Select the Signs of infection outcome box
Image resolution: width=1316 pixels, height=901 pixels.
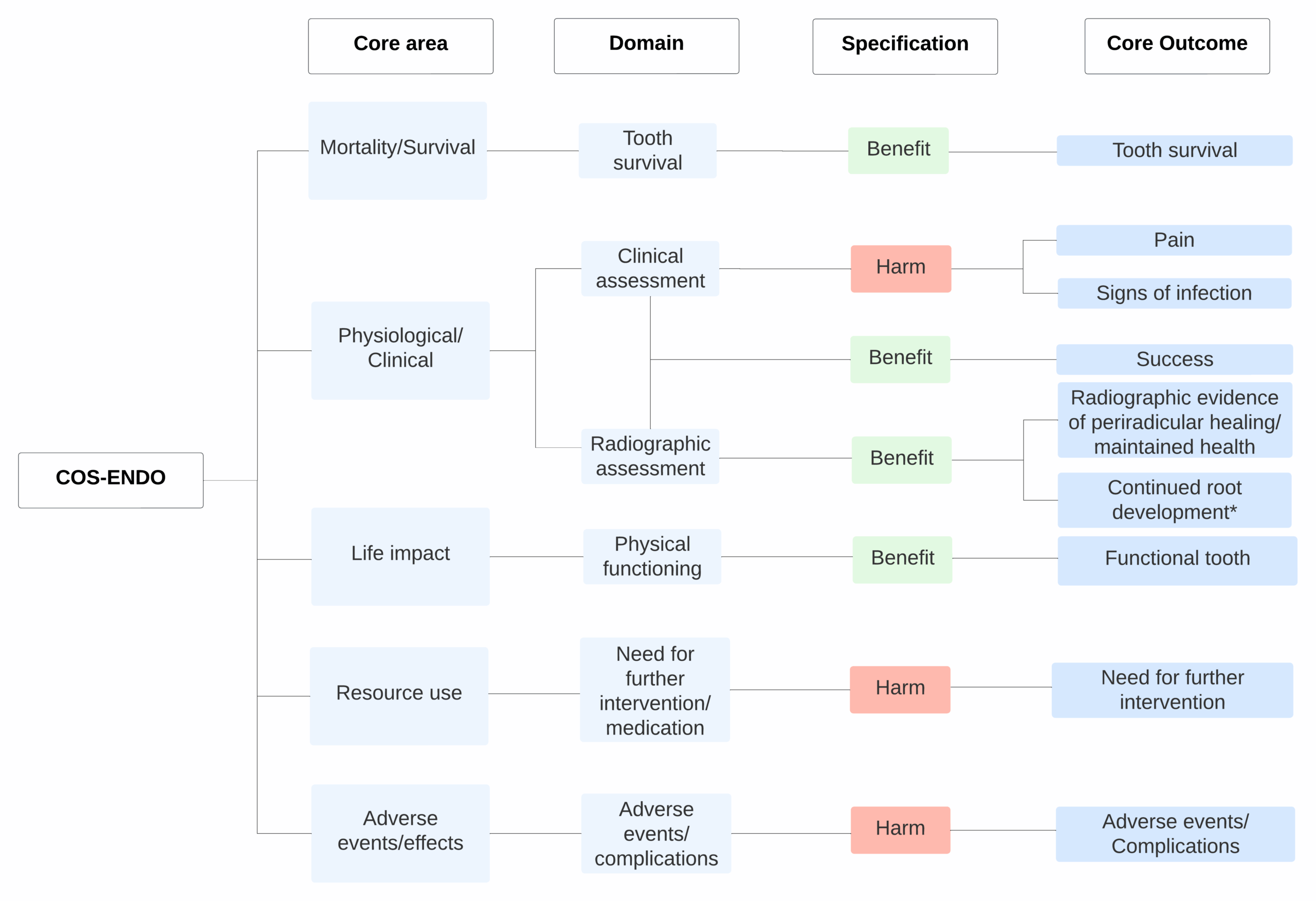[1174, 293]
